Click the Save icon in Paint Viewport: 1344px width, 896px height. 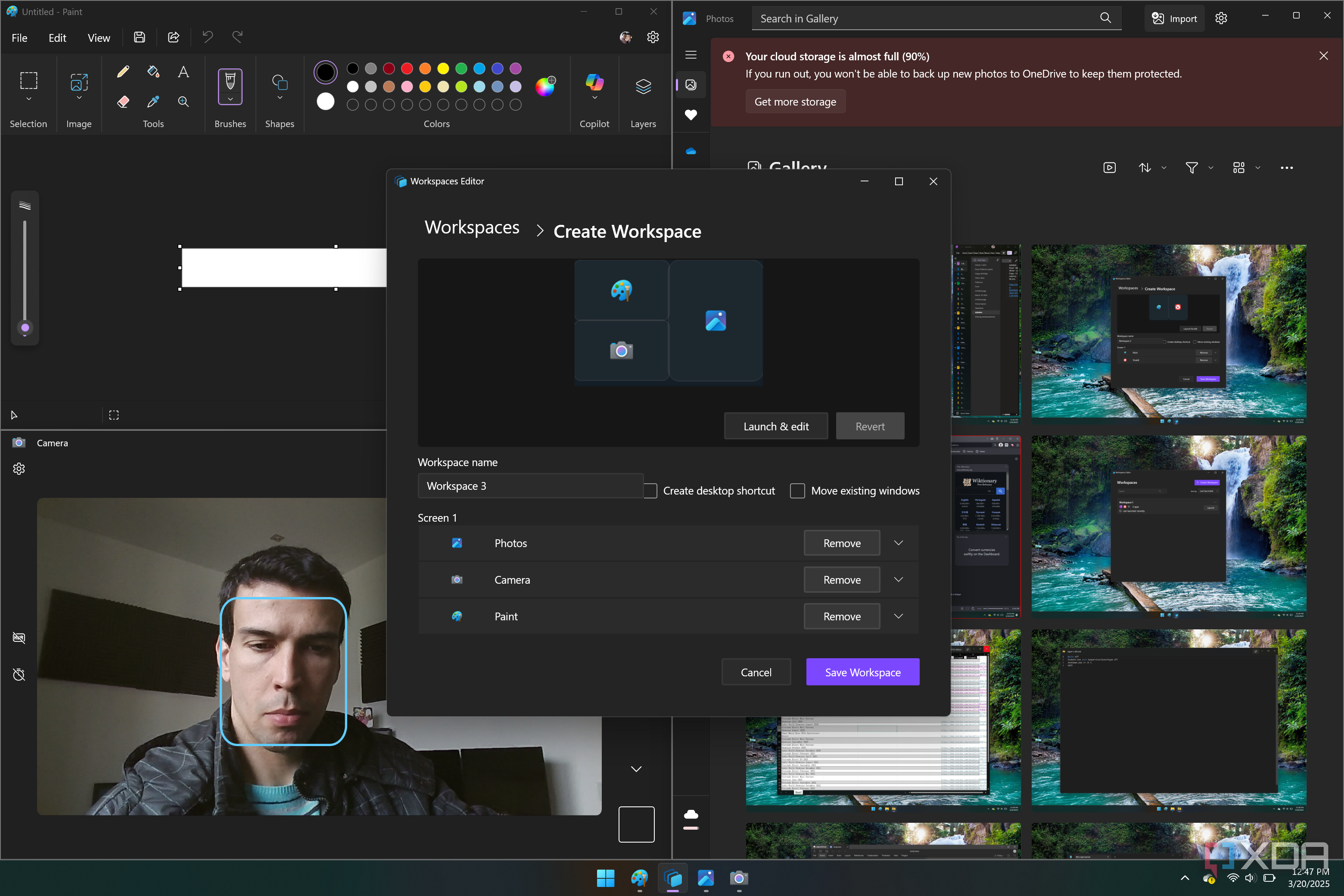140,37
